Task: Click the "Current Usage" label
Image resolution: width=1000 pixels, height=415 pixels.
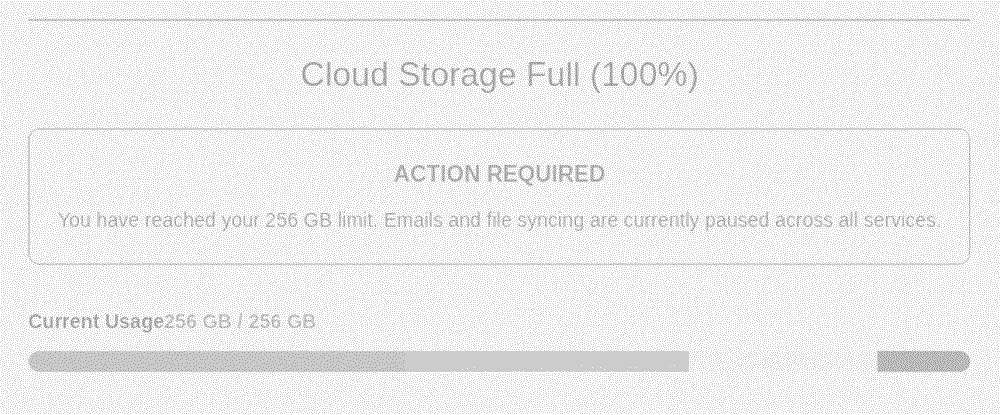Action: 96,322
